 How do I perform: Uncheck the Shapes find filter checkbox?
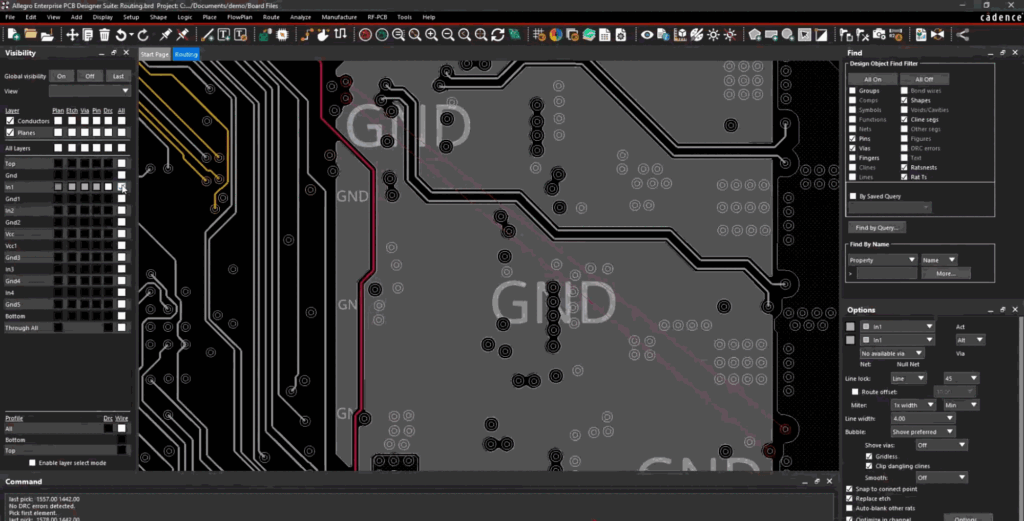904,101
